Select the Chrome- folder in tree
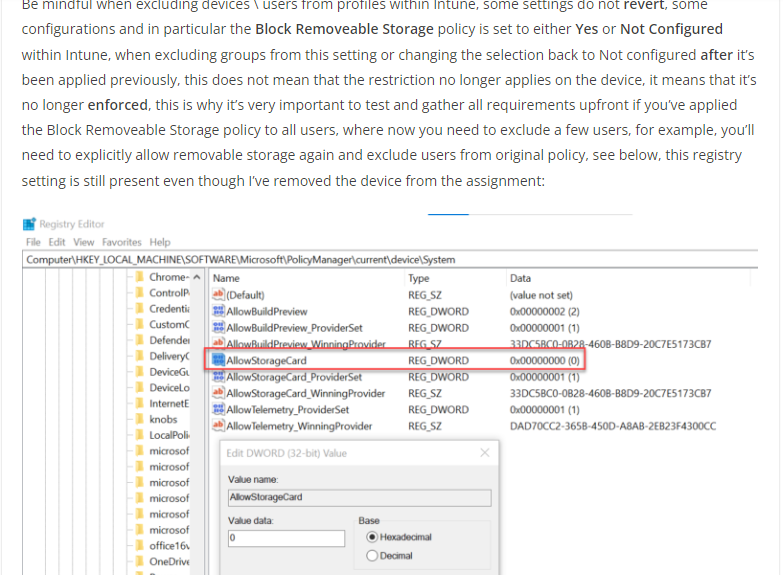Image resolution: width=783 pixels, height=575 pixels. tap(169, 277)
